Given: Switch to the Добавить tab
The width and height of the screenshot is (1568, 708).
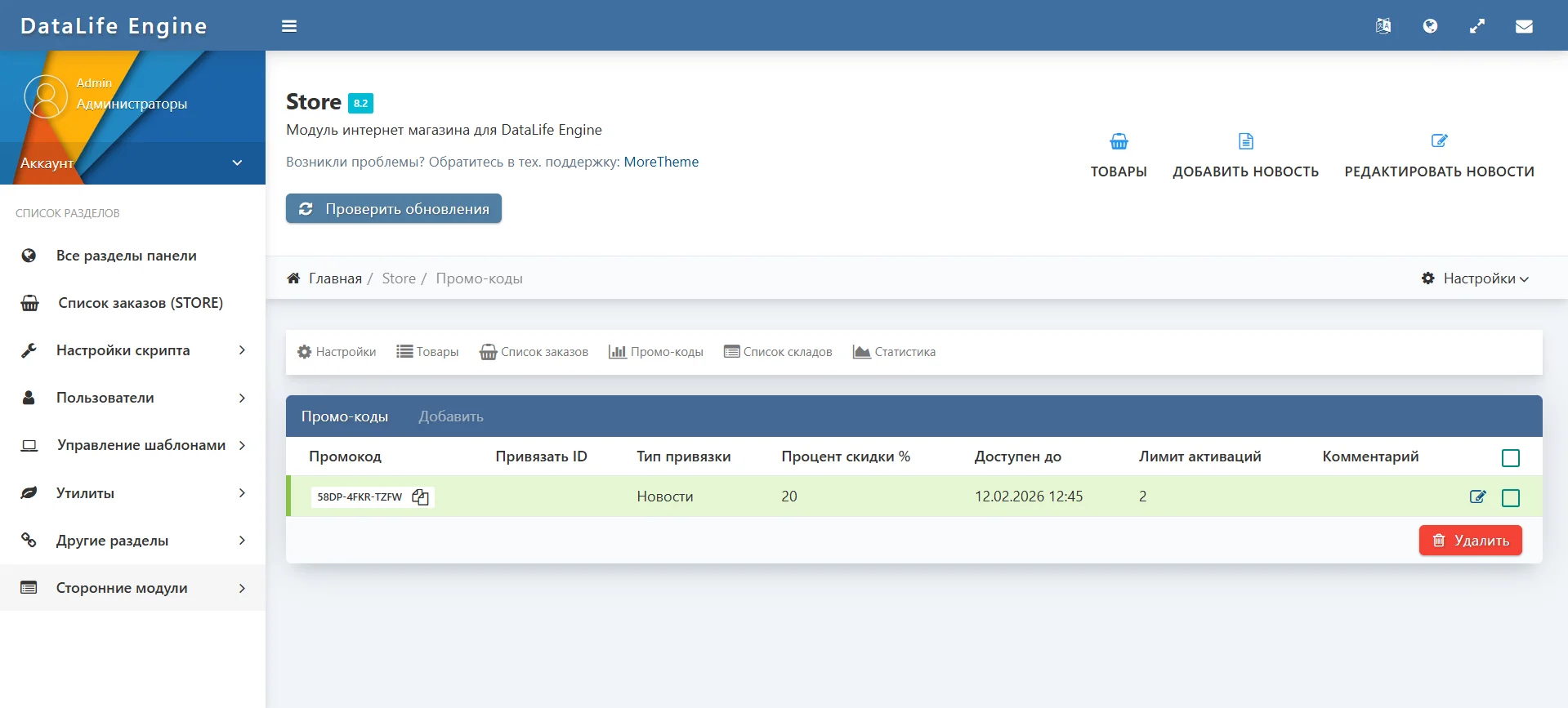Looking at the screenshot, I should pos(451,416).
